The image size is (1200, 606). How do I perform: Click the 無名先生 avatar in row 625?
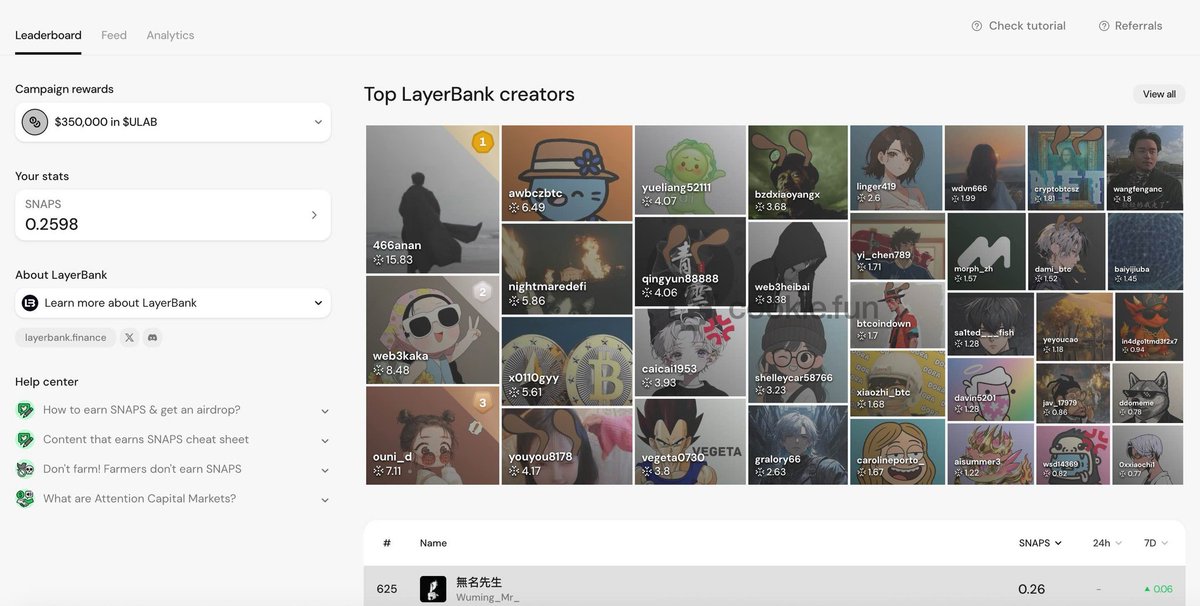point(433,589)
